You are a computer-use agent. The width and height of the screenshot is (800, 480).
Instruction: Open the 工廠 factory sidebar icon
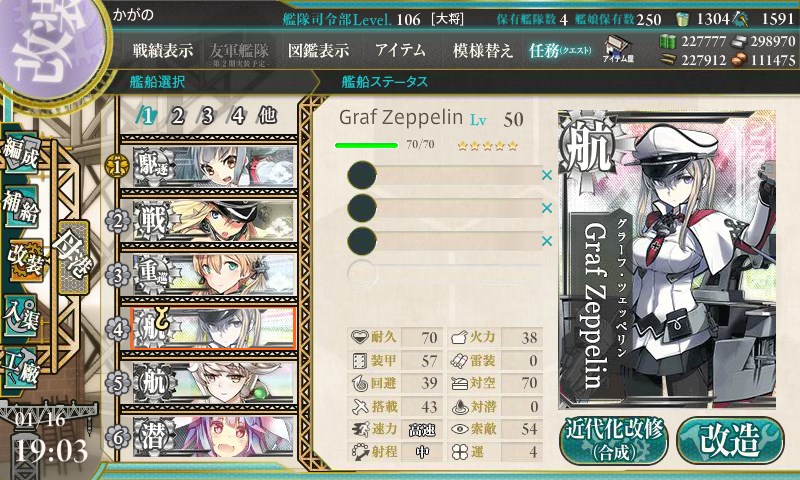tap(20, 367)
